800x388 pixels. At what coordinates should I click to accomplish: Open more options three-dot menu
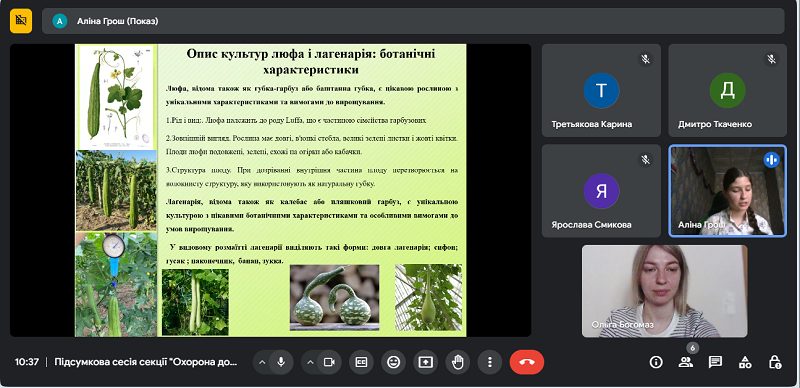tap(490, 362)
